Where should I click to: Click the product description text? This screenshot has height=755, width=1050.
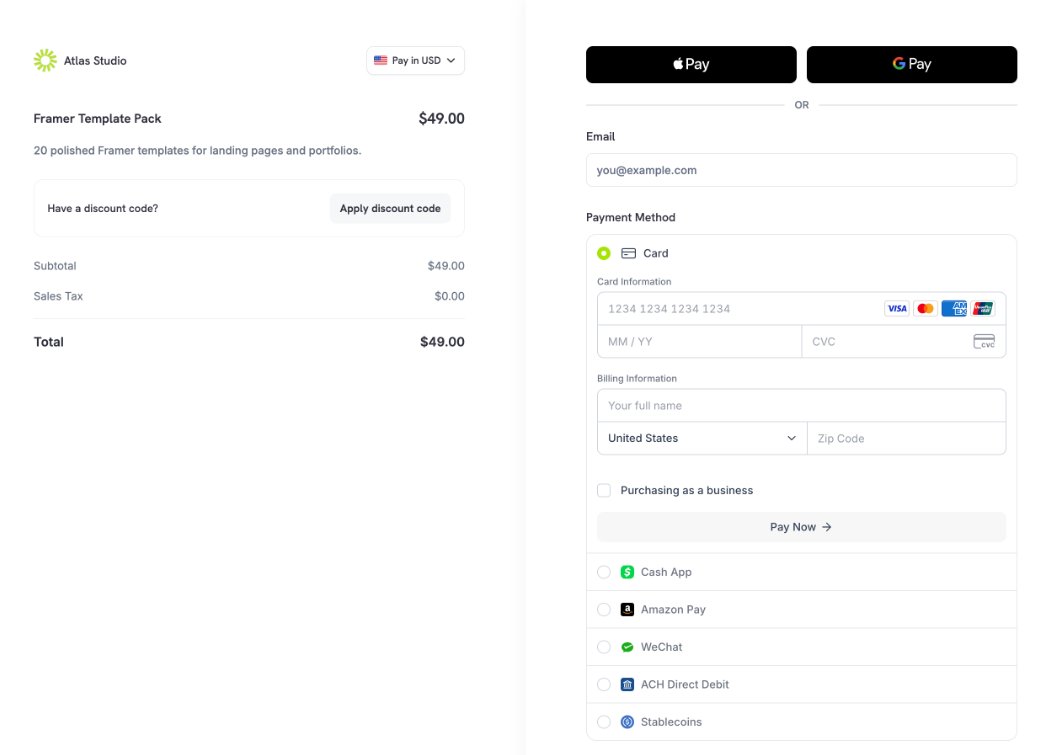pos(198,151)
